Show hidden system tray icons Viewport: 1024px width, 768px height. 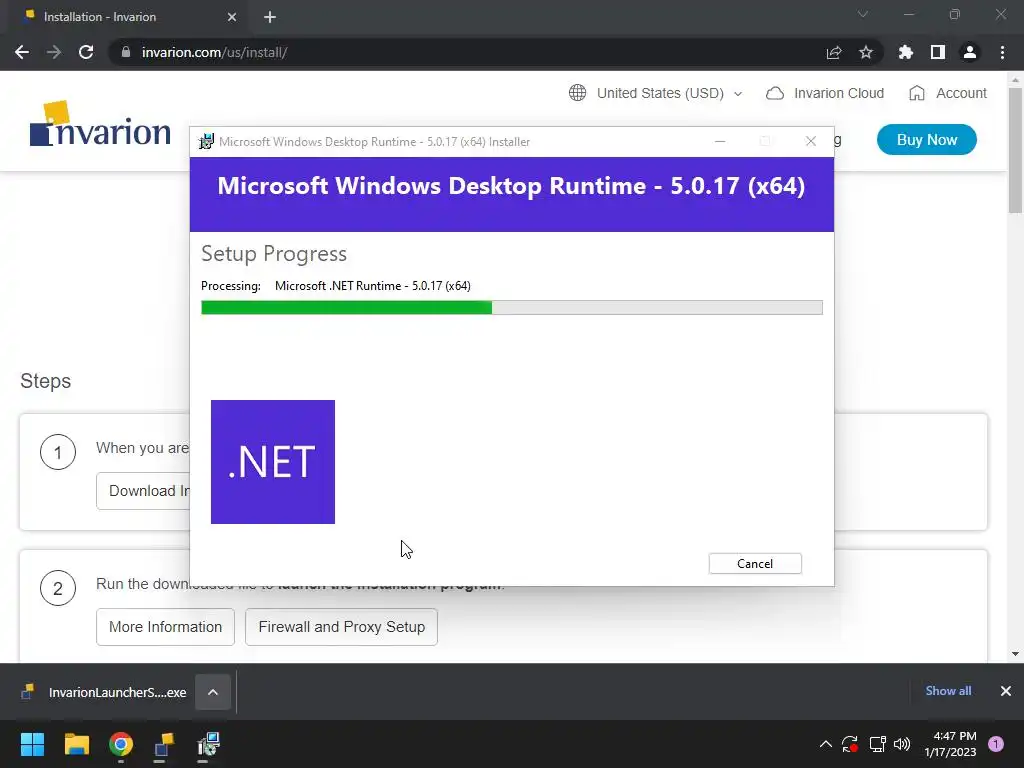point(825,744)
